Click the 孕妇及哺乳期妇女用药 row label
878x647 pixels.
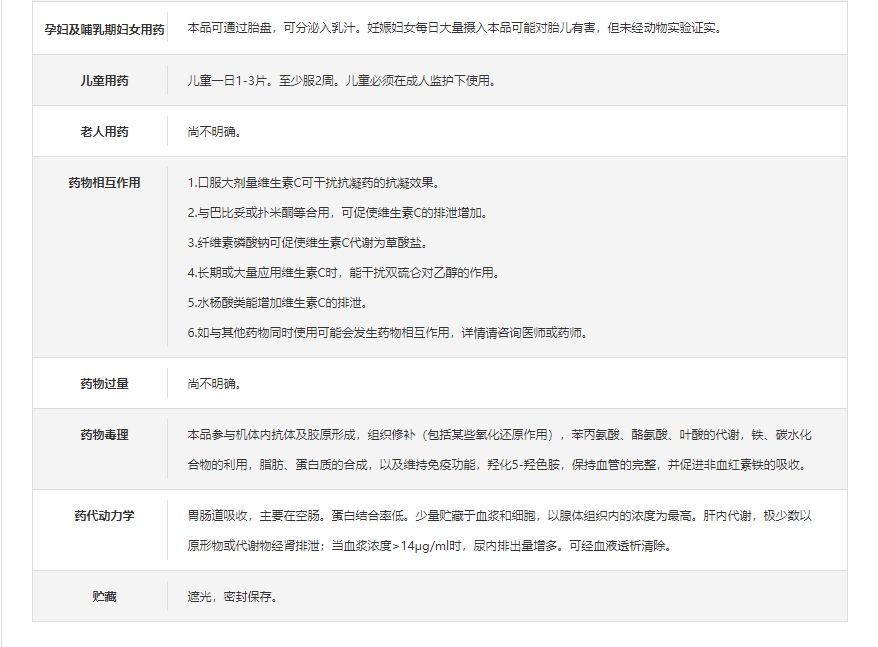click(x=104, y=29)
